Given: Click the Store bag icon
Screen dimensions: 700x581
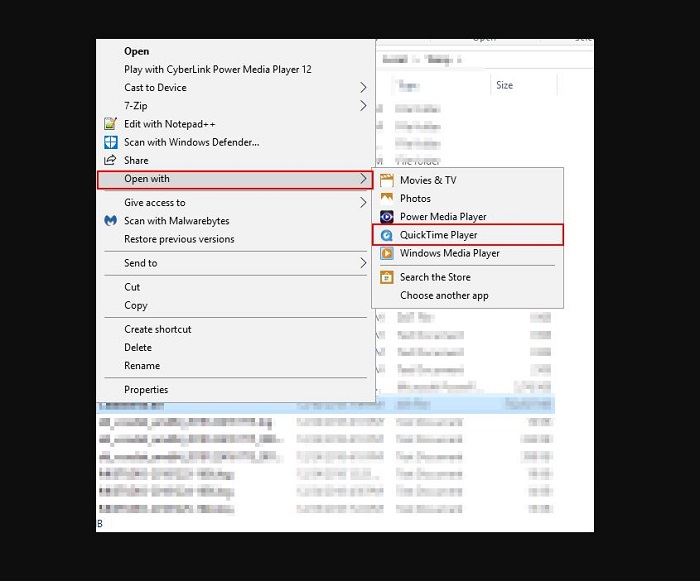Looking at the screenshot, I should [x=387, y=277].
